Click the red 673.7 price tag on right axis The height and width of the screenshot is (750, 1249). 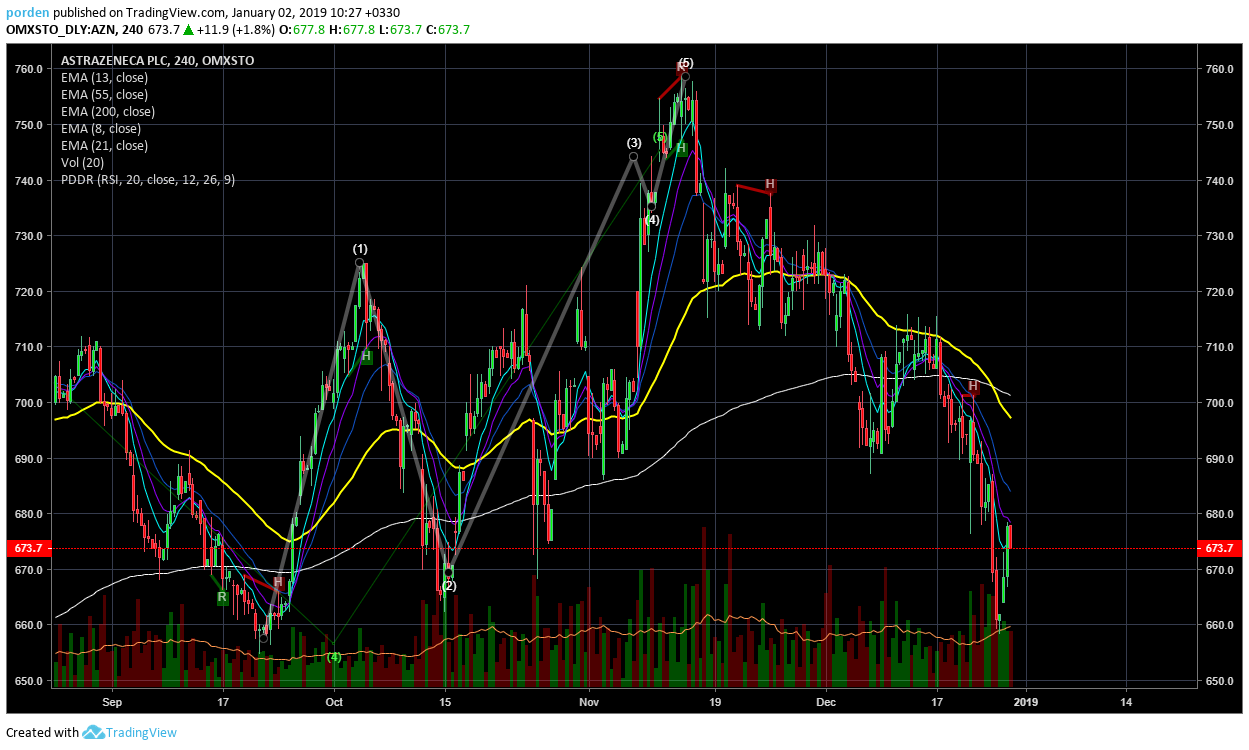(1220, 548)
